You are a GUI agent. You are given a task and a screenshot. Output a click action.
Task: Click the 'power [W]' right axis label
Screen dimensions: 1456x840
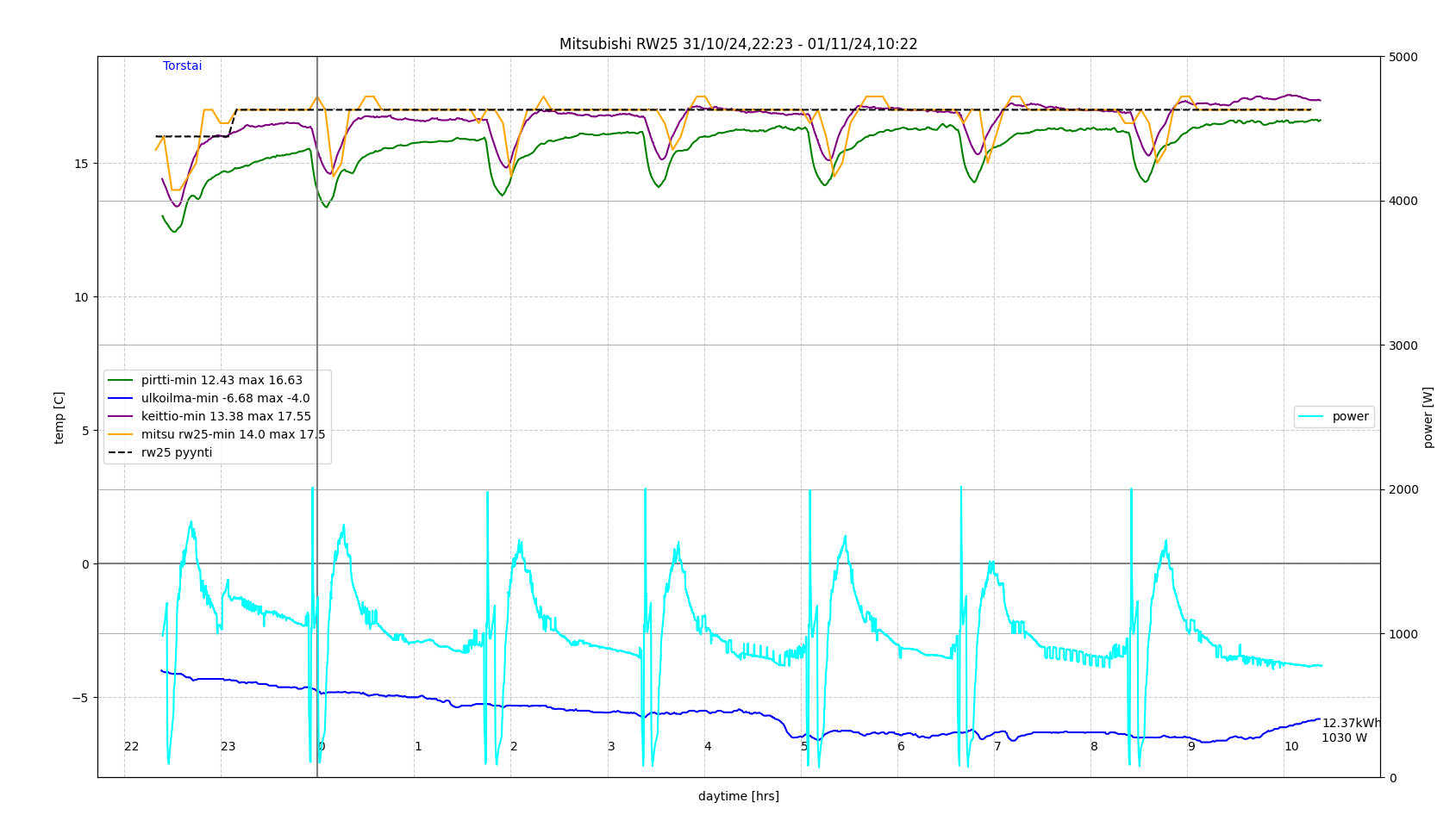[x=1428, y=418]
